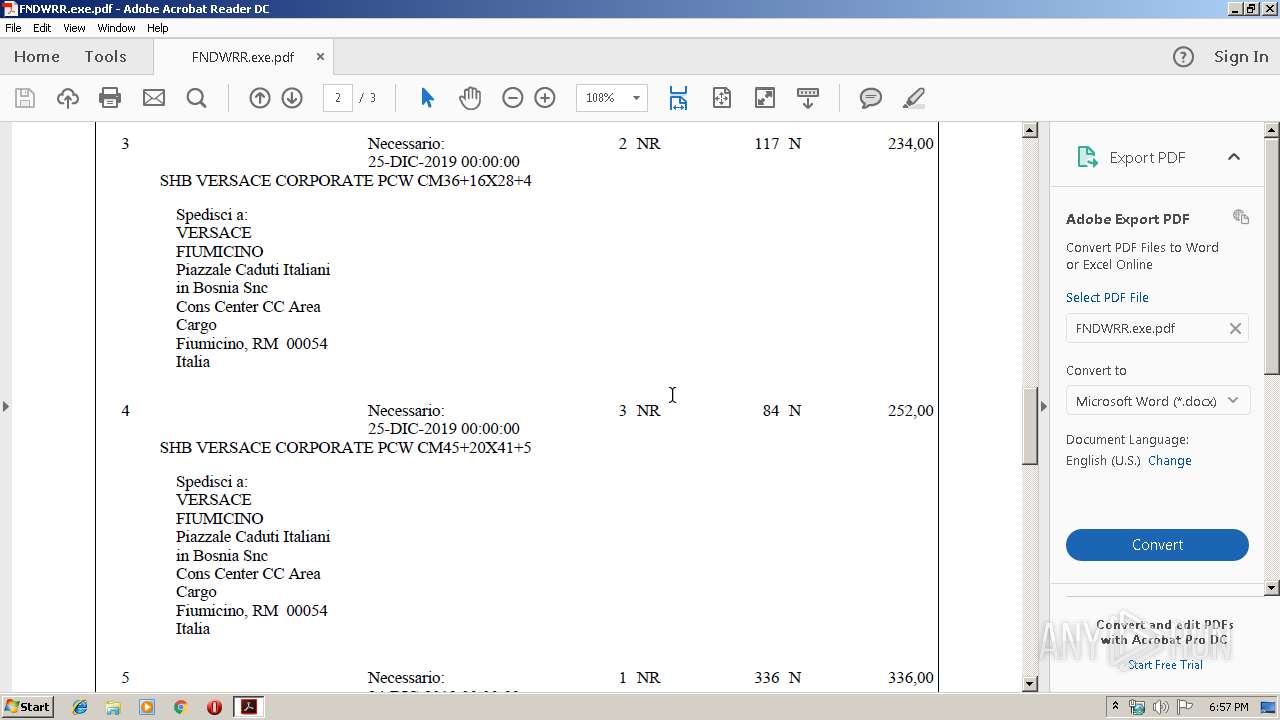1280x720 pixels.
Task: Open the Window menu
Action: [x=116, y=28]
